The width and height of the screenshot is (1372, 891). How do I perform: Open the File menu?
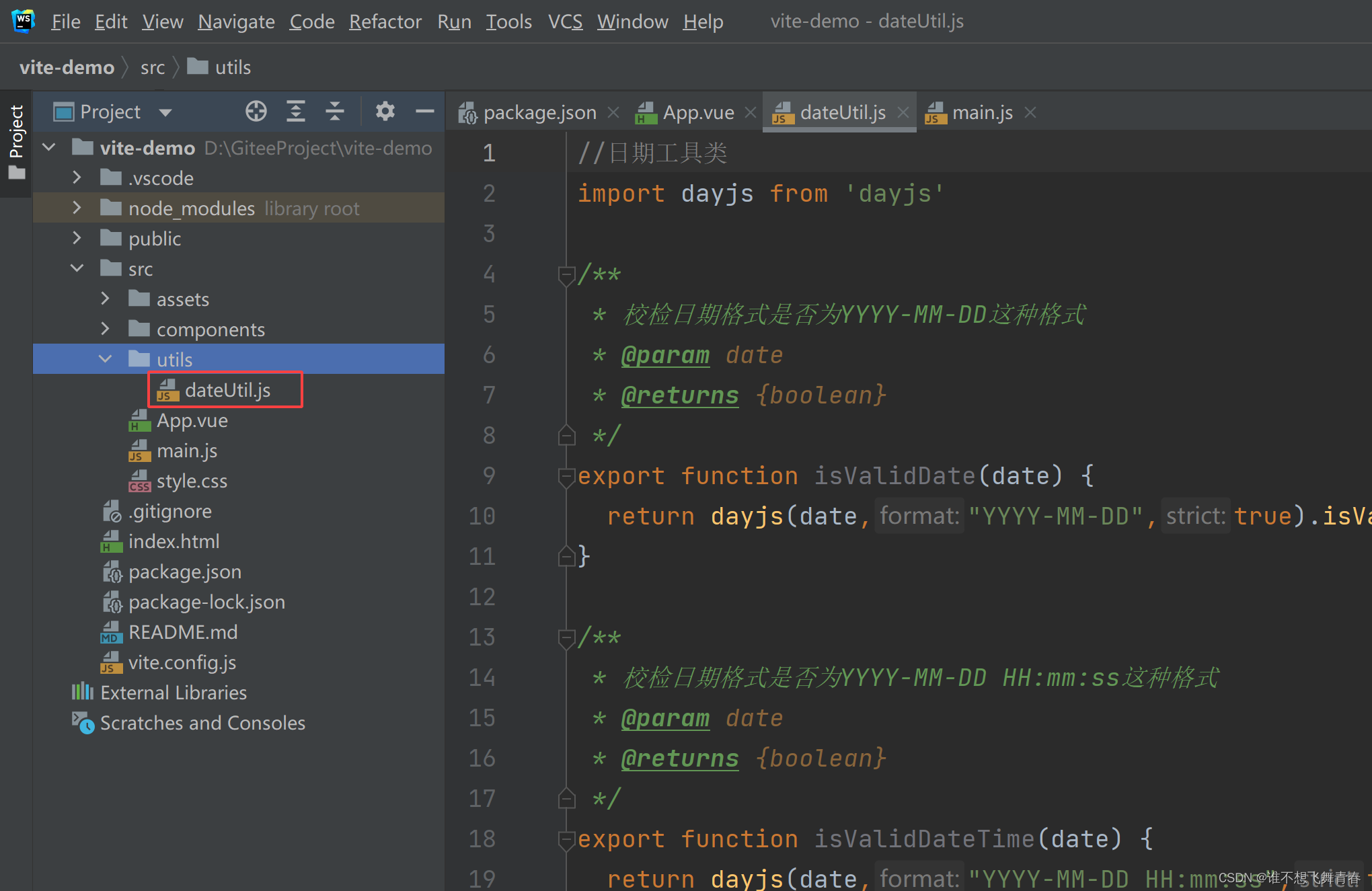point(66,22)
